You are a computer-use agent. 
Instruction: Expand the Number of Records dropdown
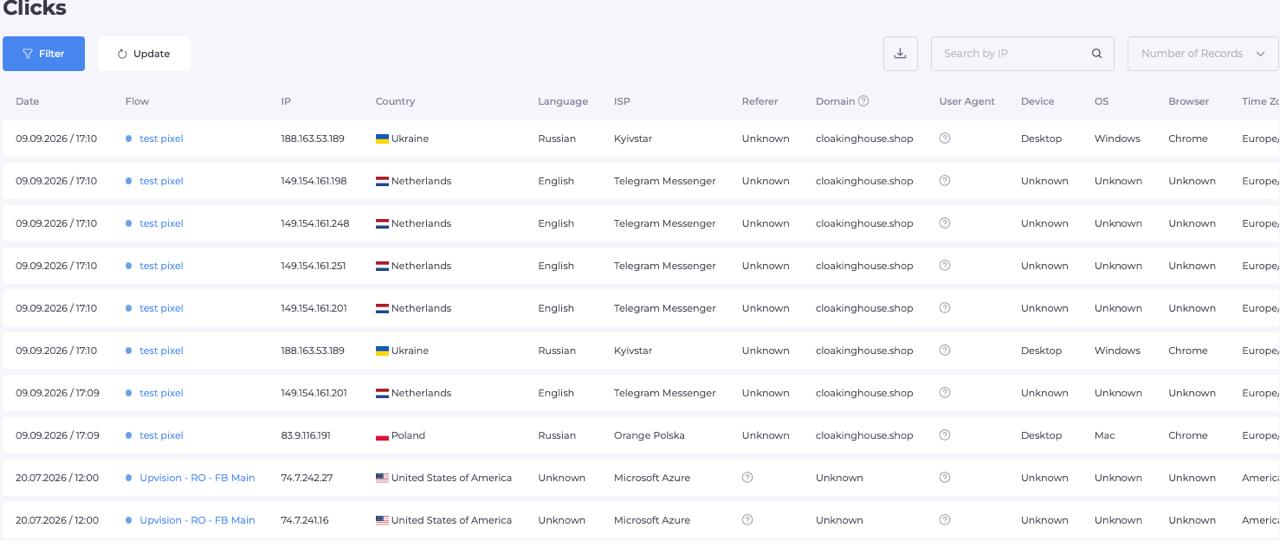(x=1203, y=54)
